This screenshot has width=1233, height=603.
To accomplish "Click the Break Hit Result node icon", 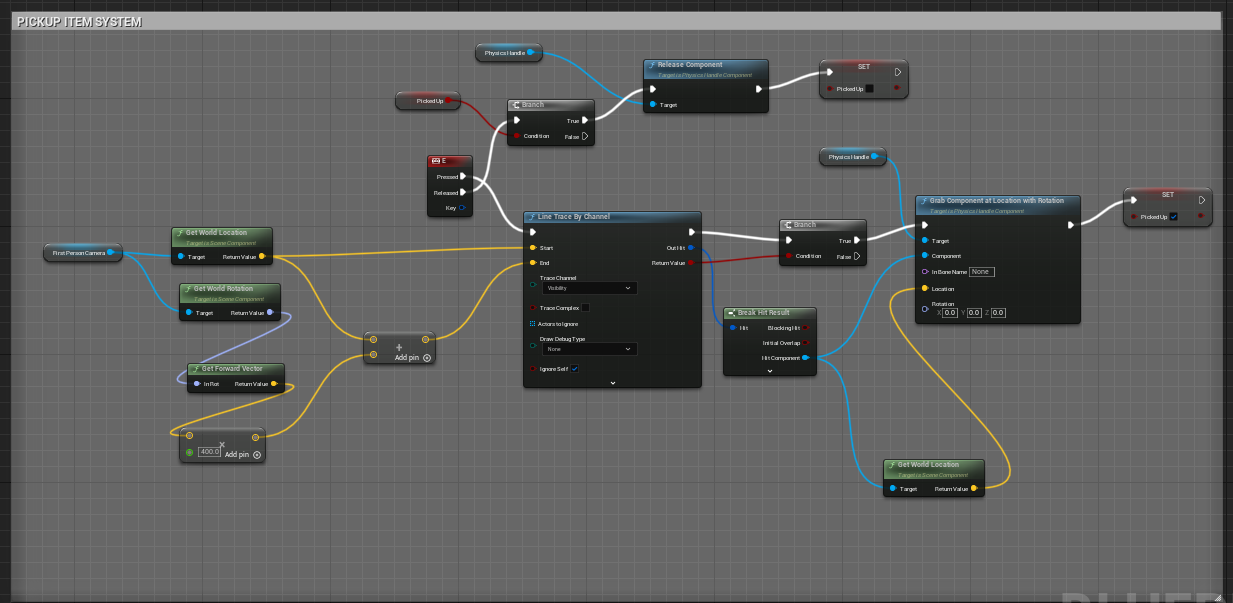I will tap(732, 313).
